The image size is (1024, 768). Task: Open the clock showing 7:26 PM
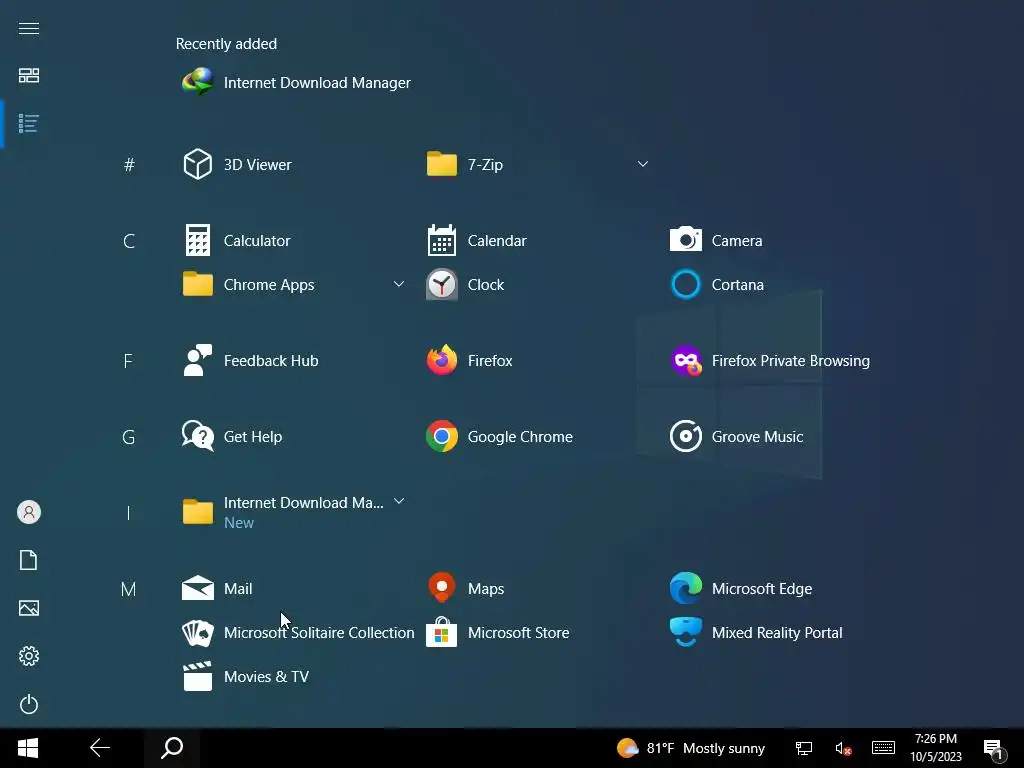point(936,748)
